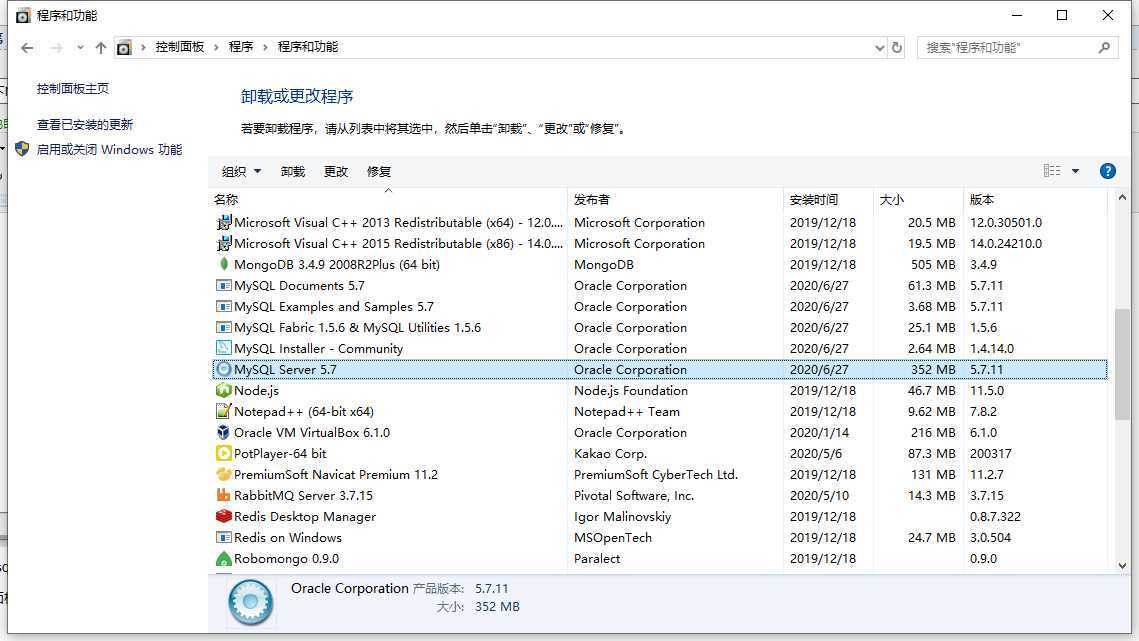Go up one level with up arrow

tap(101, 48)
